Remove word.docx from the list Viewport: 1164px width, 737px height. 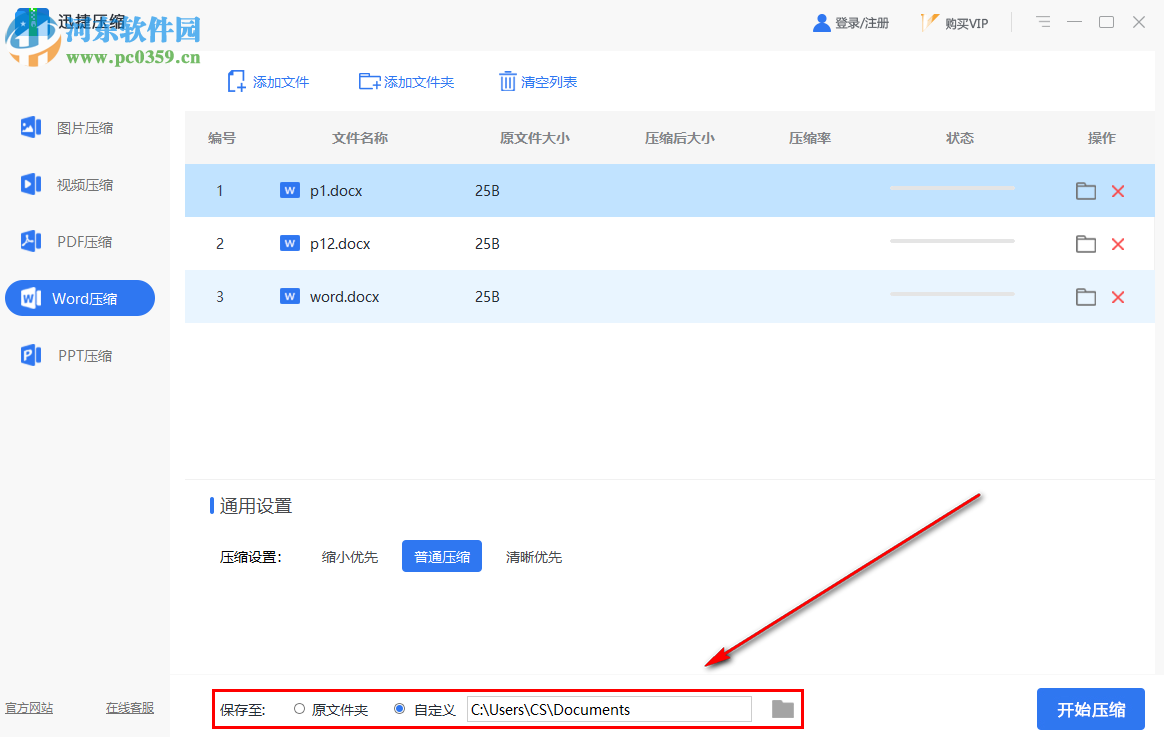[1118, 296]
